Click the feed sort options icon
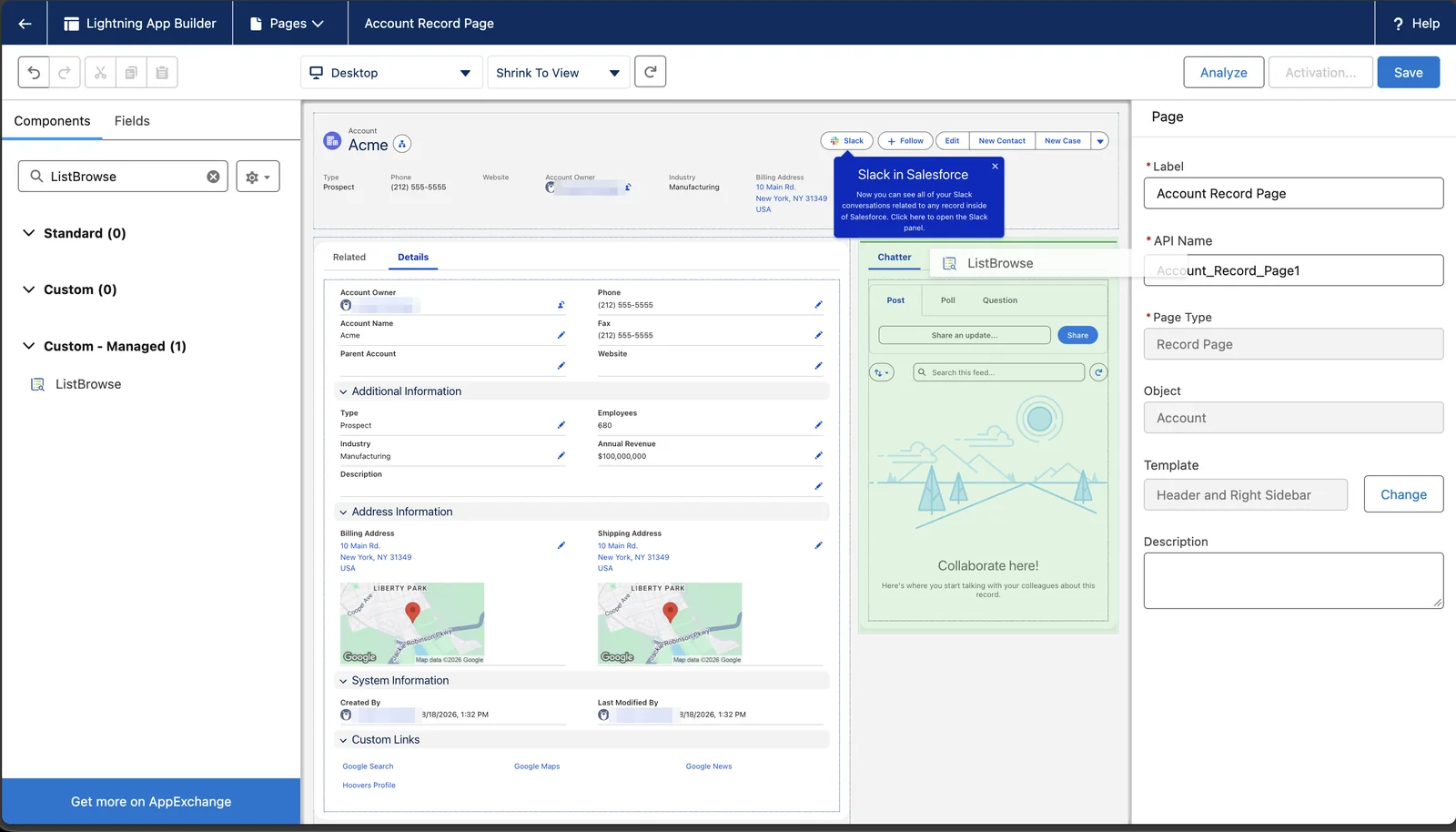The height and width of the screenshot is (832, 1456). pos(881,372)
